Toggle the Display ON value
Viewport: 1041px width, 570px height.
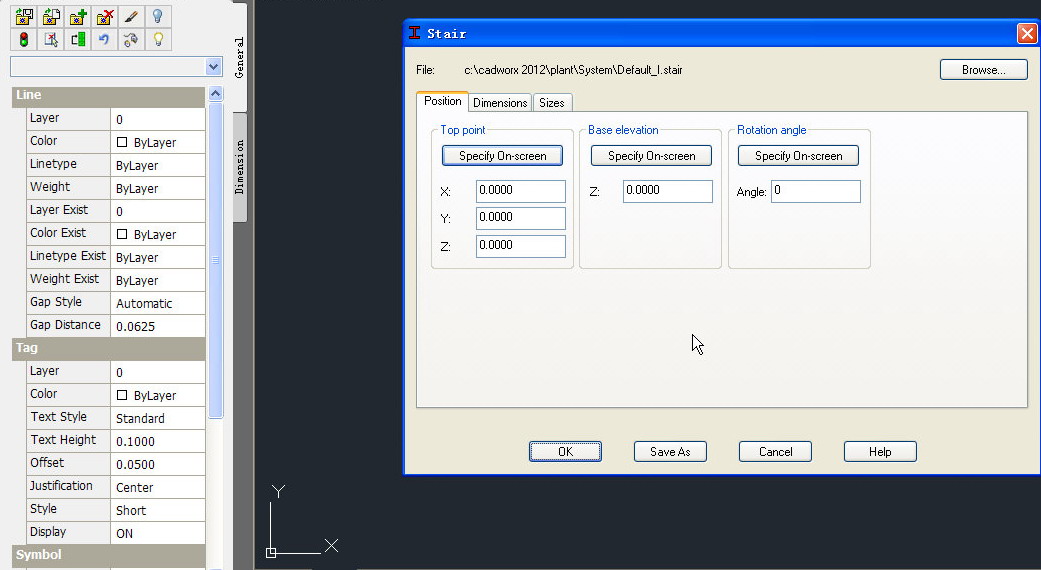pyautogui.click(x=157, y=534)
